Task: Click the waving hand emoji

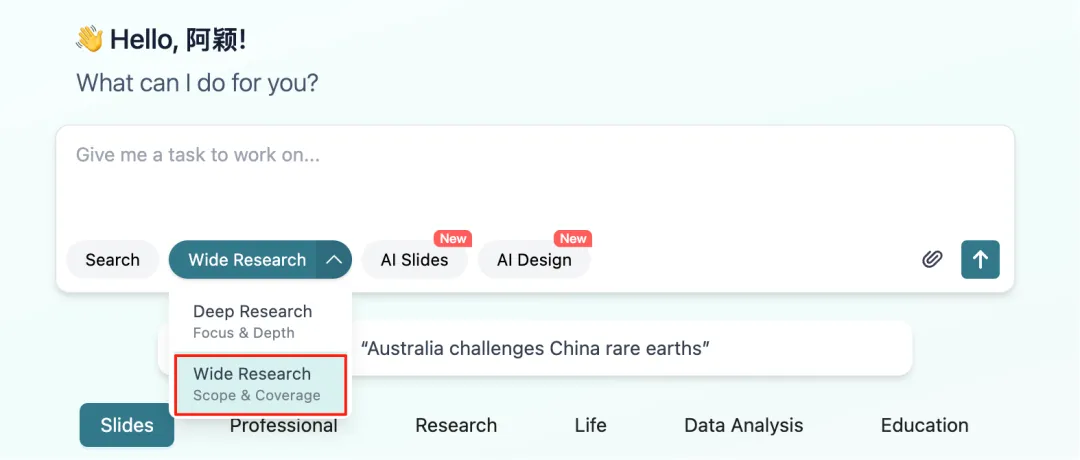Action: coord(90,40)
